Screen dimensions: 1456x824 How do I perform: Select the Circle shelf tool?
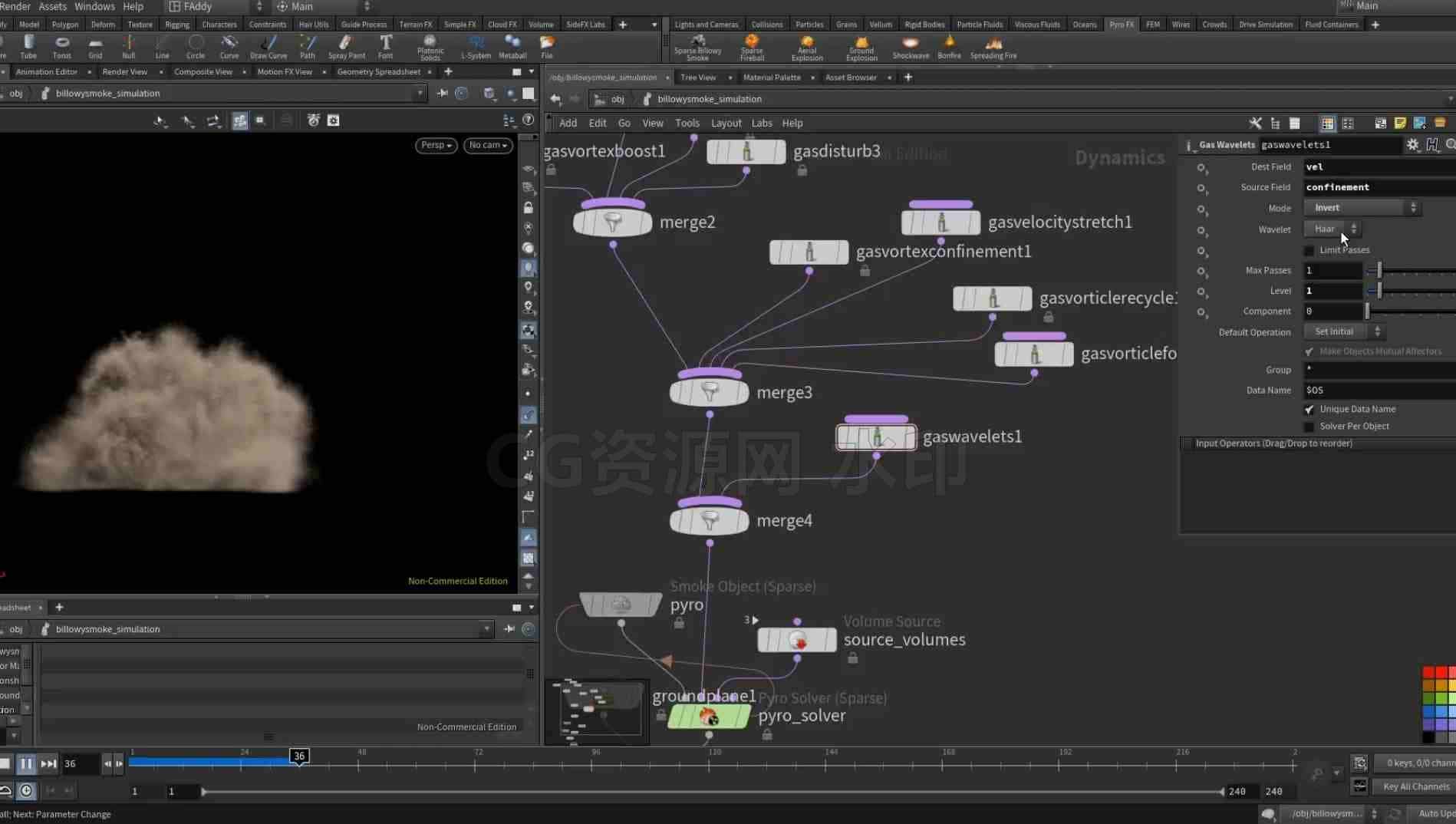click(x=196, y=47)
